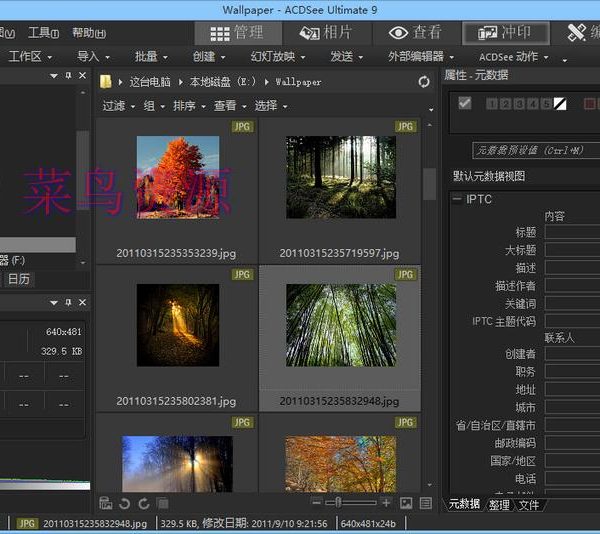Open the 排序 (Sort) dropdown
The height and width of the screenshot is (534, 600).
coord(187,106)
